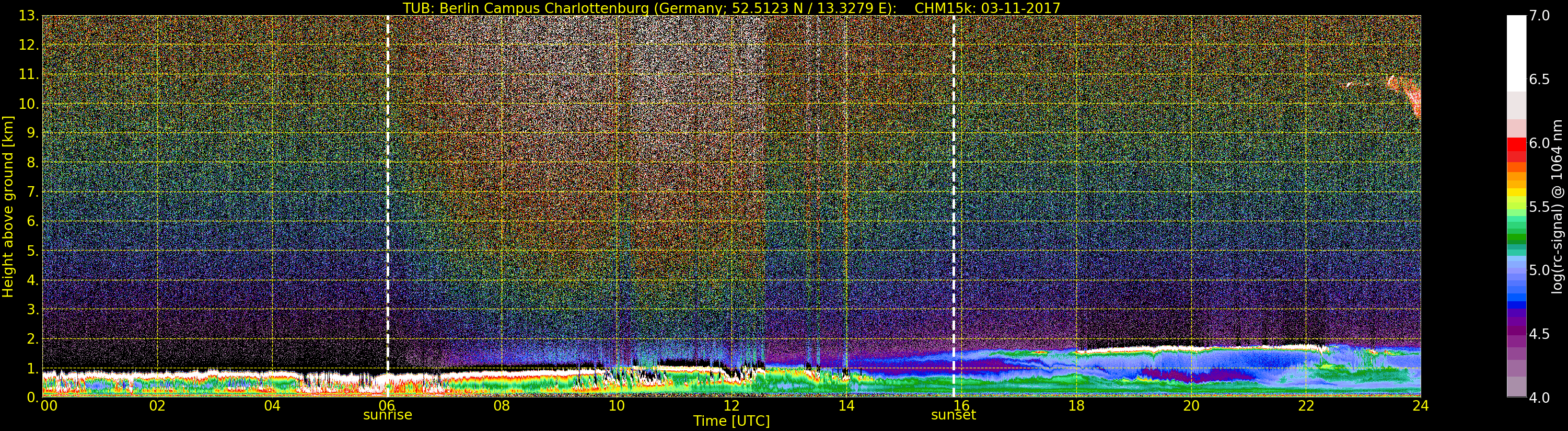Select height axis tick "6."

tap(32, 221)
